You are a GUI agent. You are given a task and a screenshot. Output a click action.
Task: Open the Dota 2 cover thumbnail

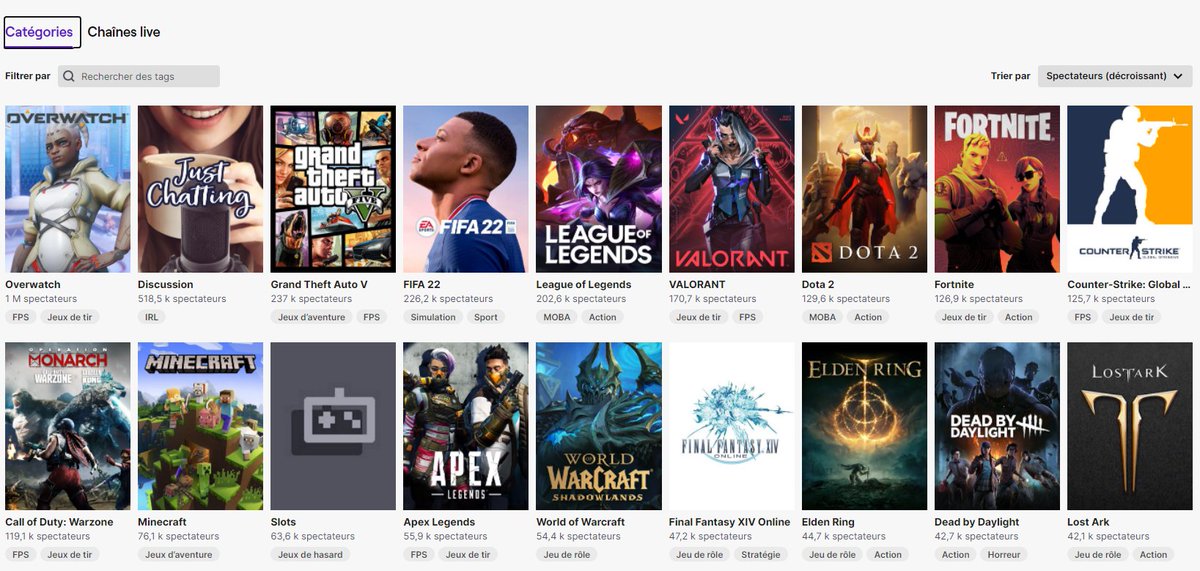864,189
